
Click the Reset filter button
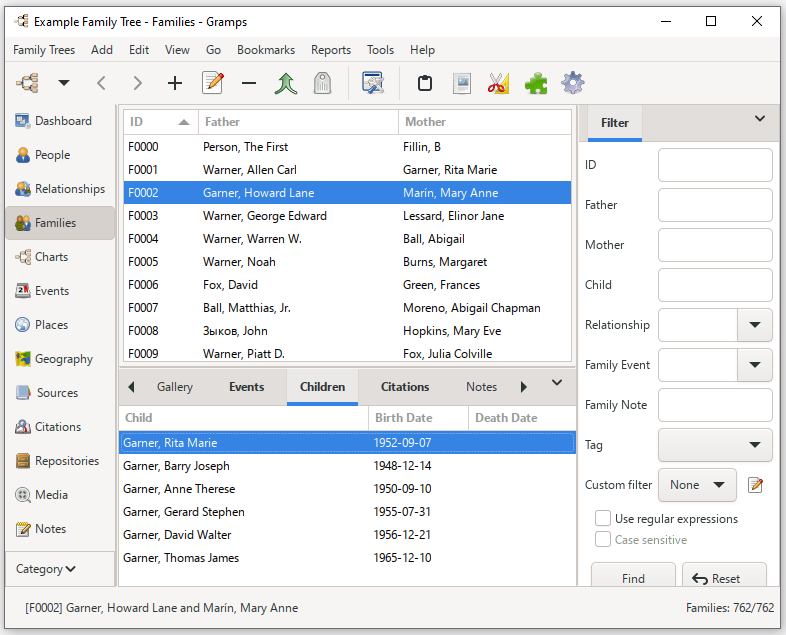pos(724,576)
